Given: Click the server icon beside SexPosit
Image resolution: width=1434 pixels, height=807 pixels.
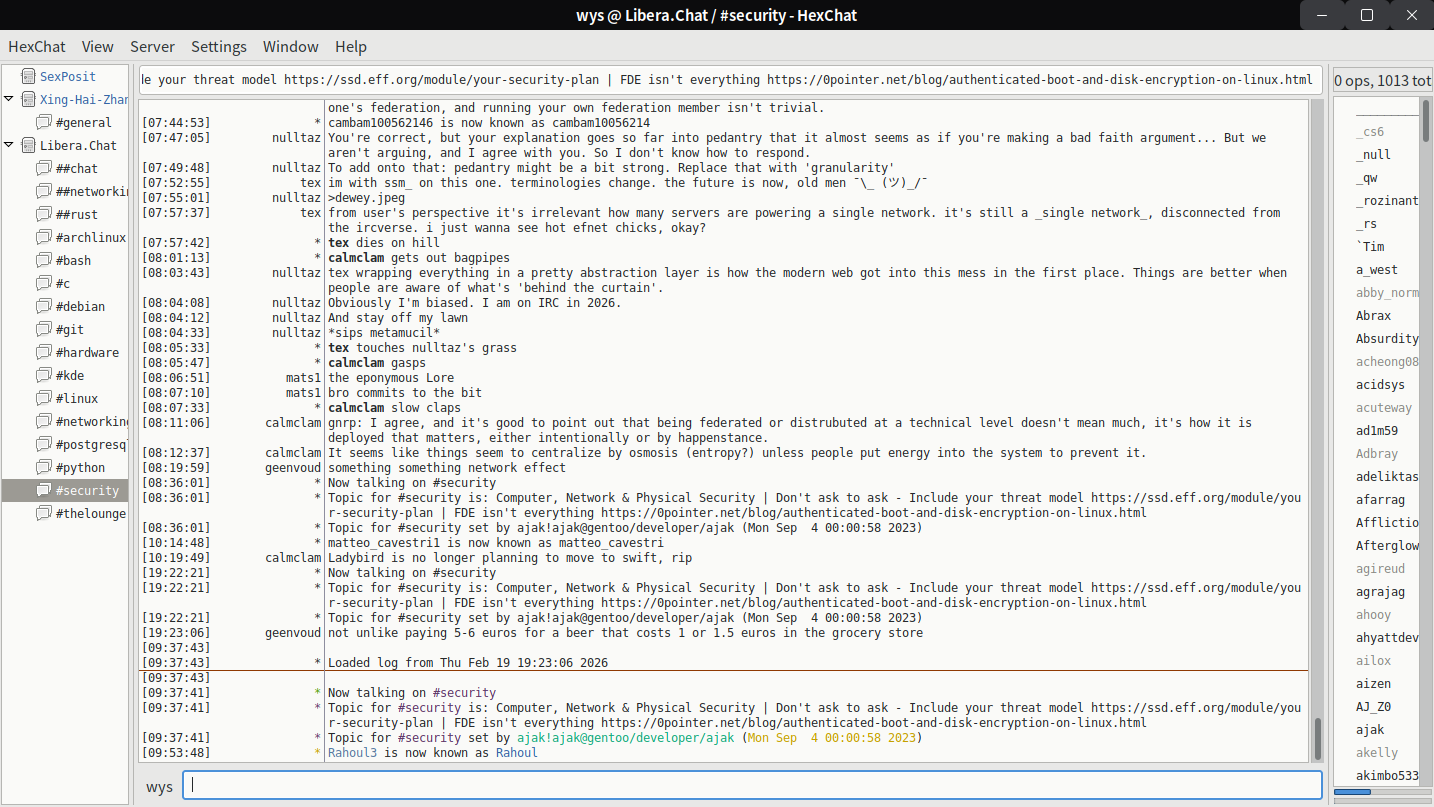Looking at the screenshot, I should tap(27, 76).
